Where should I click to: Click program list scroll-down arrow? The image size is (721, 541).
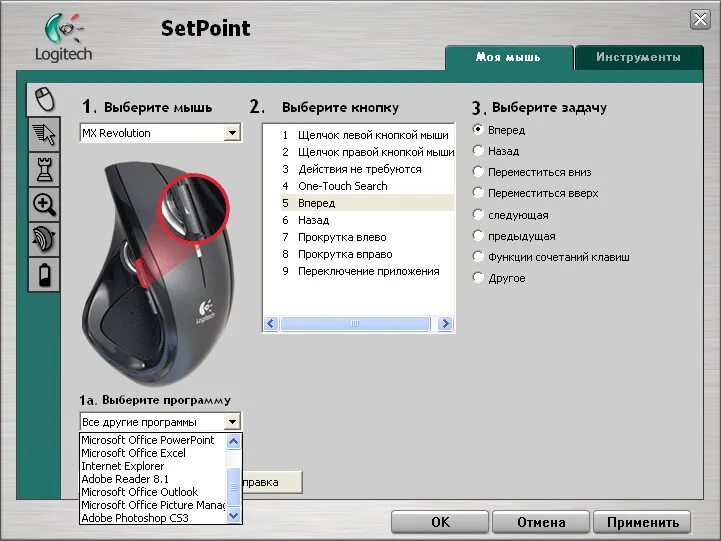point(234,516)
